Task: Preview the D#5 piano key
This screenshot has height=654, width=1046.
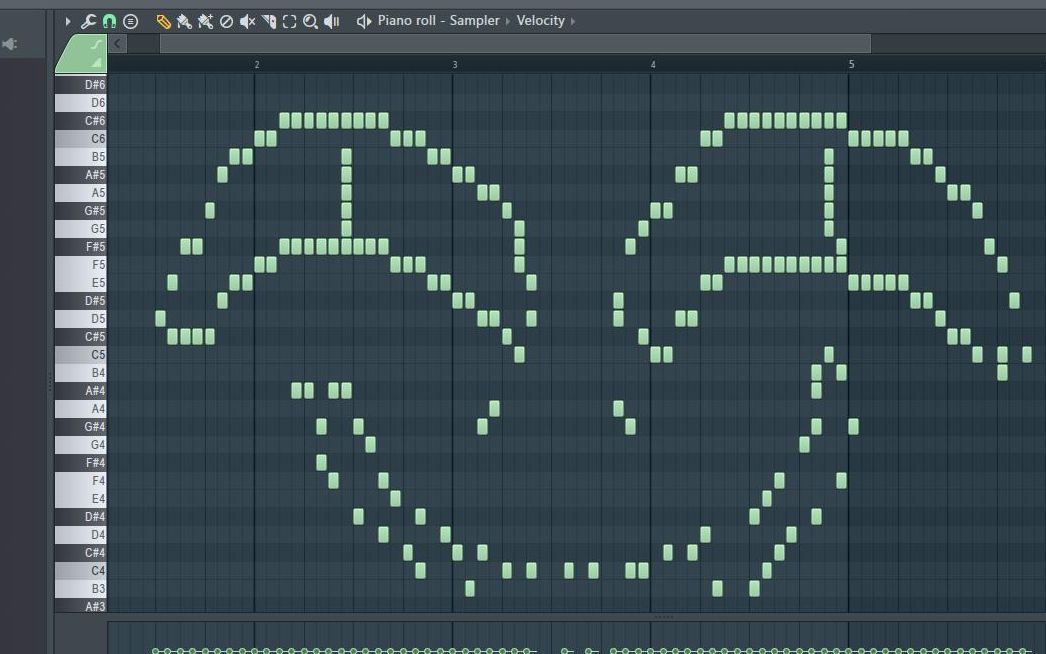Action: [81, 301]
